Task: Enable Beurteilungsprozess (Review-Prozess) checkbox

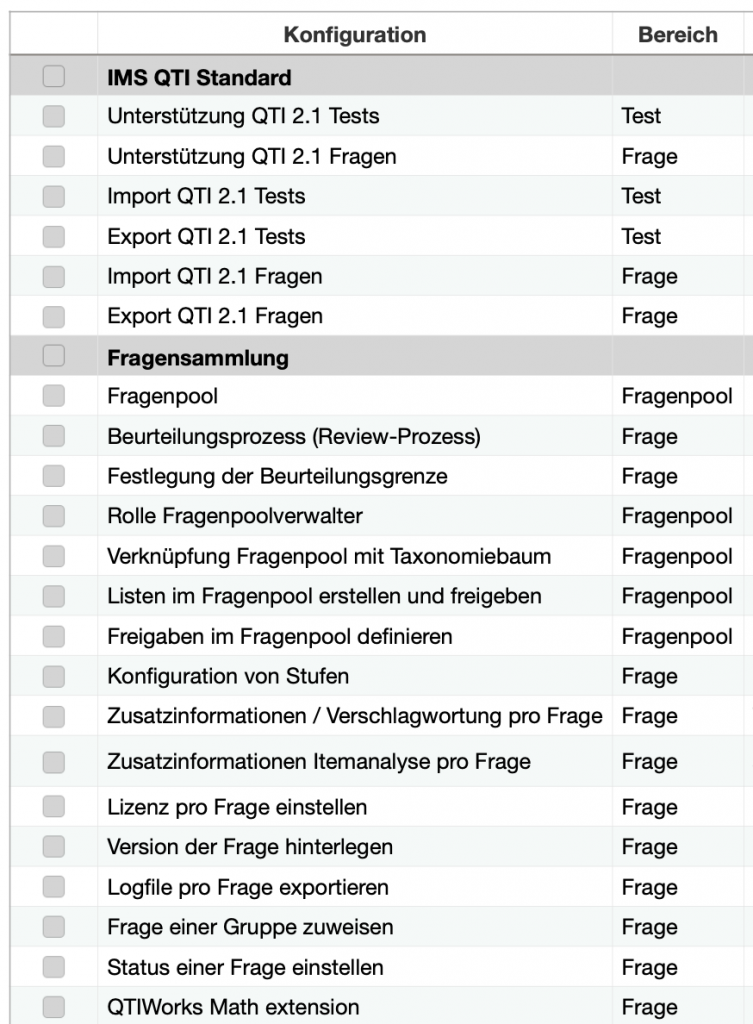Action: [x=54, y=436]
